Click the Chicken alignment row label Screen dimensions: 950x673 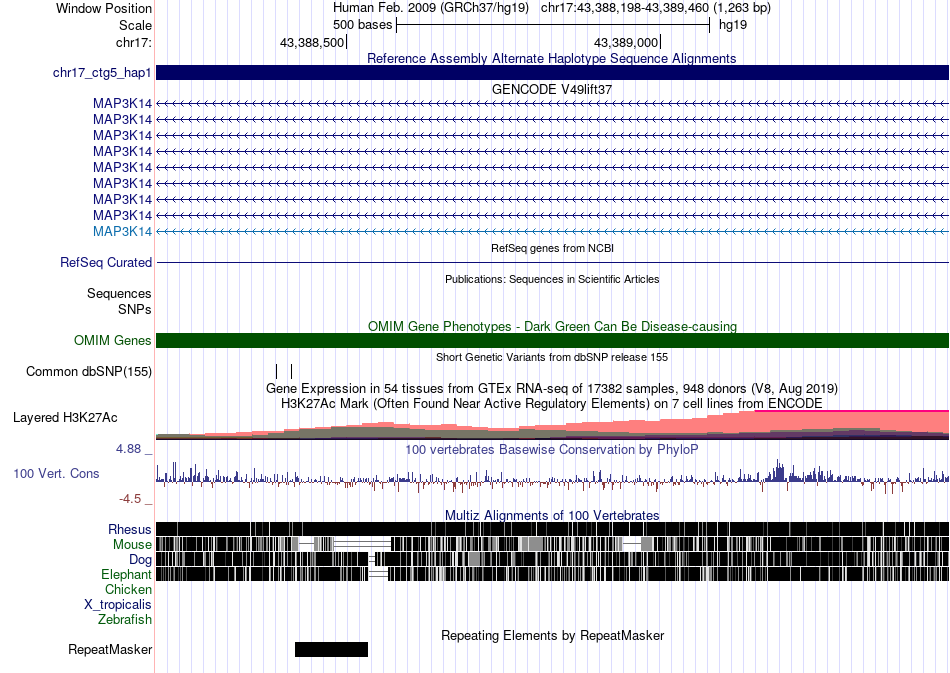point(128,589)
